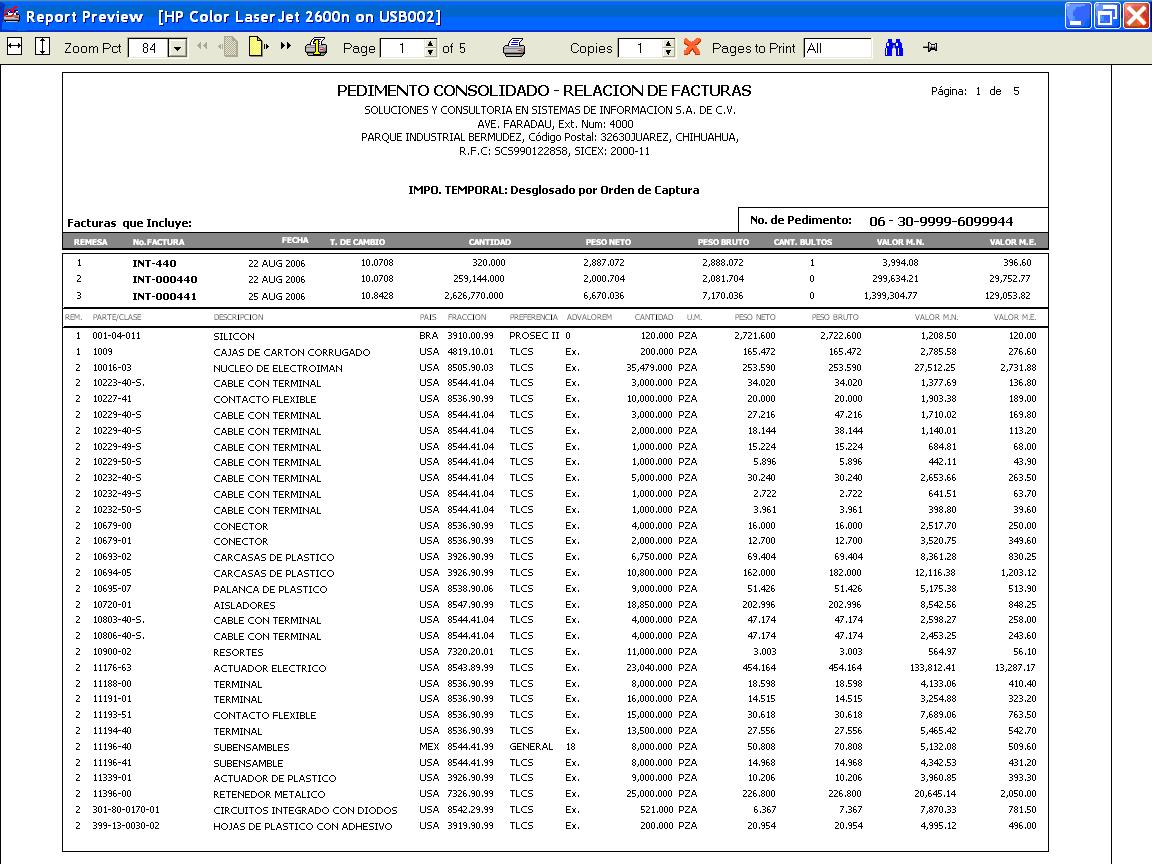Click the Zoom Pct value field showing 84

pos(148,48)
